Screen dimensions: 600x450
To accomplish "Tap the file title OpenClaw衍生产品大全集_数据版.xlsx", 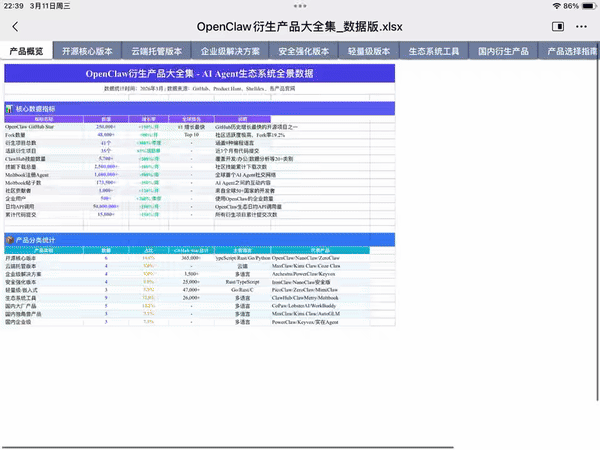I will 299,27.
